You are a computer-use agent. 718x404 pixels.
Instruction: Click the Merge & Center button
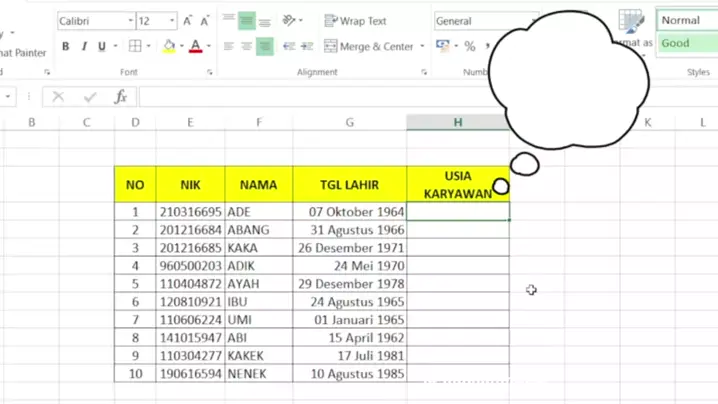[368, 47]
